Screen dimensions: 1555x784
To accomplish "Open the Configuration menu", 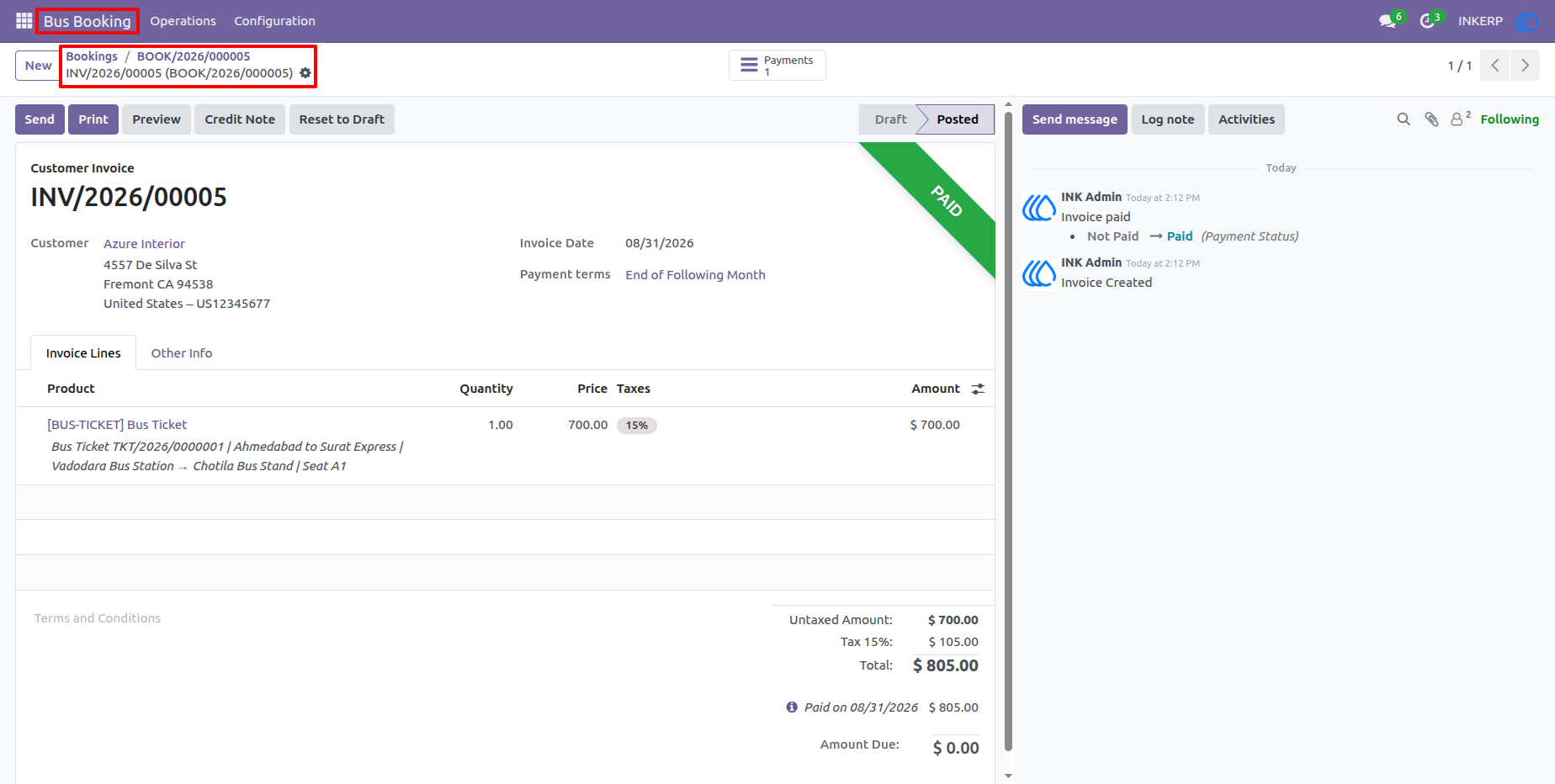I will point(274,21).
